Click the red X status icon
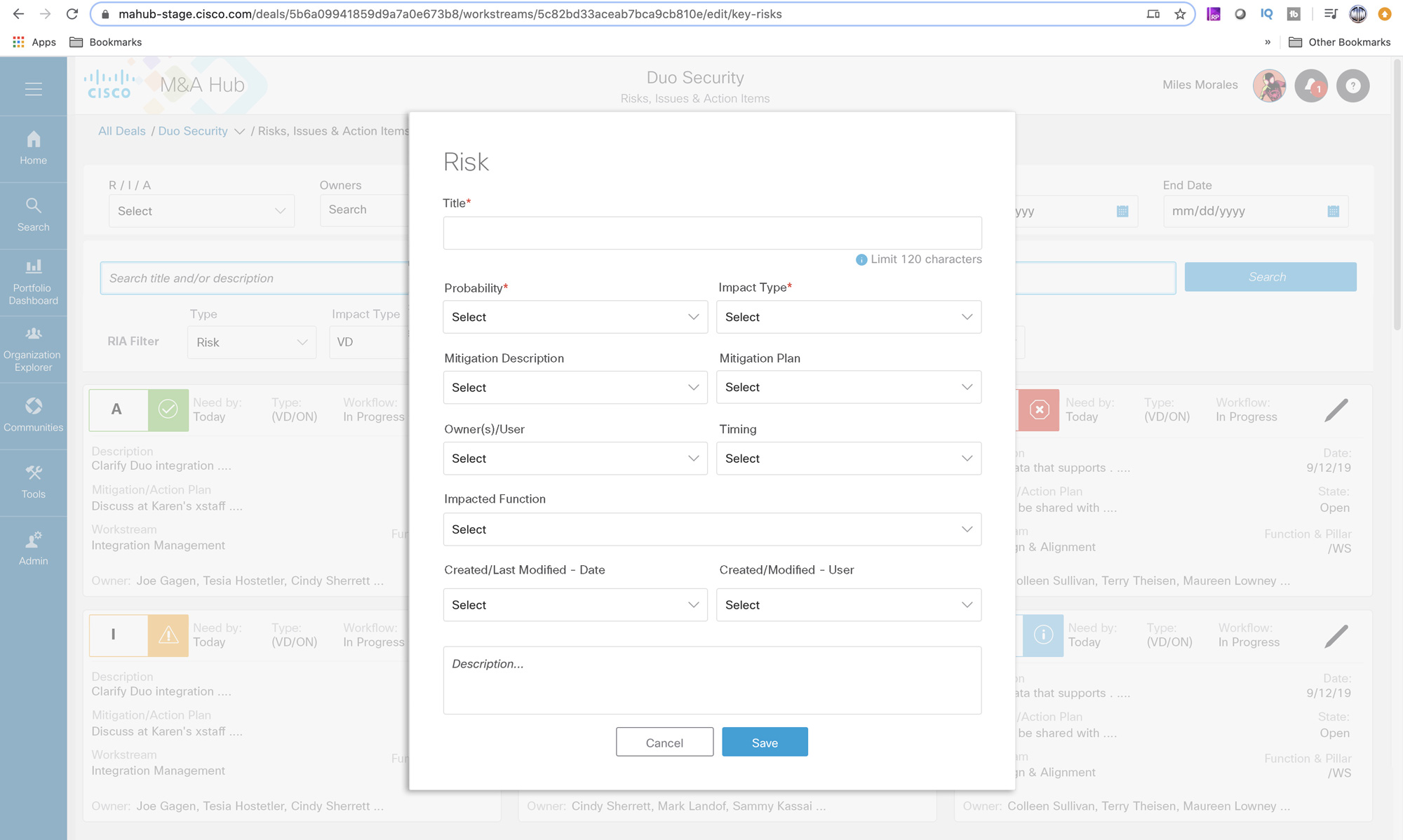Screen dimensions: 1403x840 tap(1039, 409)
